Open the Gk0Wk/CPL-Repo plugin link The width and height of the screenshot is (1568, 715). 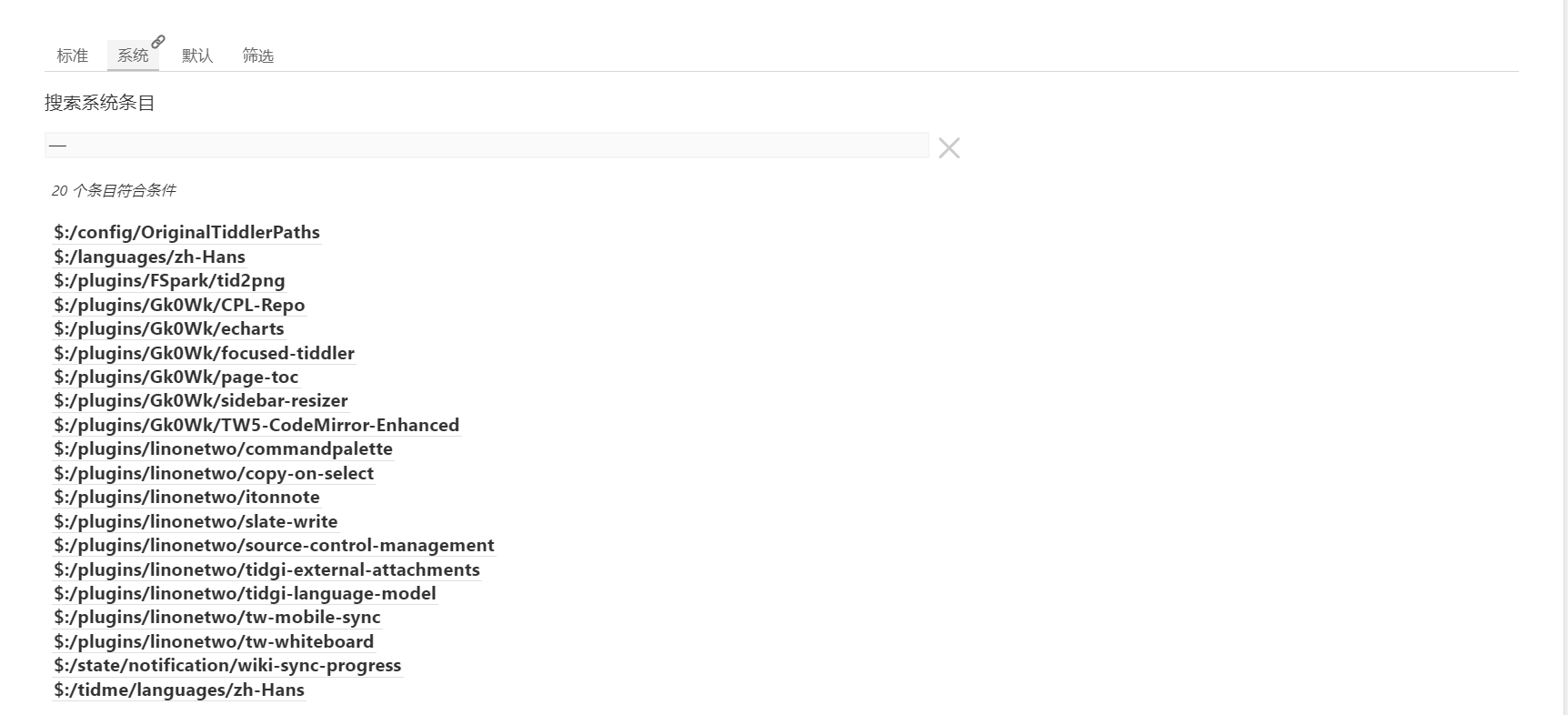[179, 305]
